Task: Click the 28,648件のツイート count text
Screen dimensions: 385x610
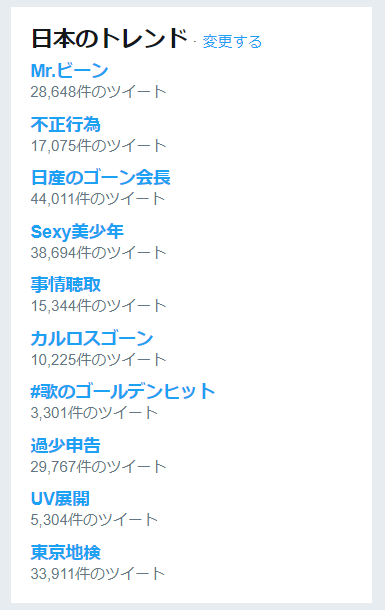Action: tap(98, 92)
